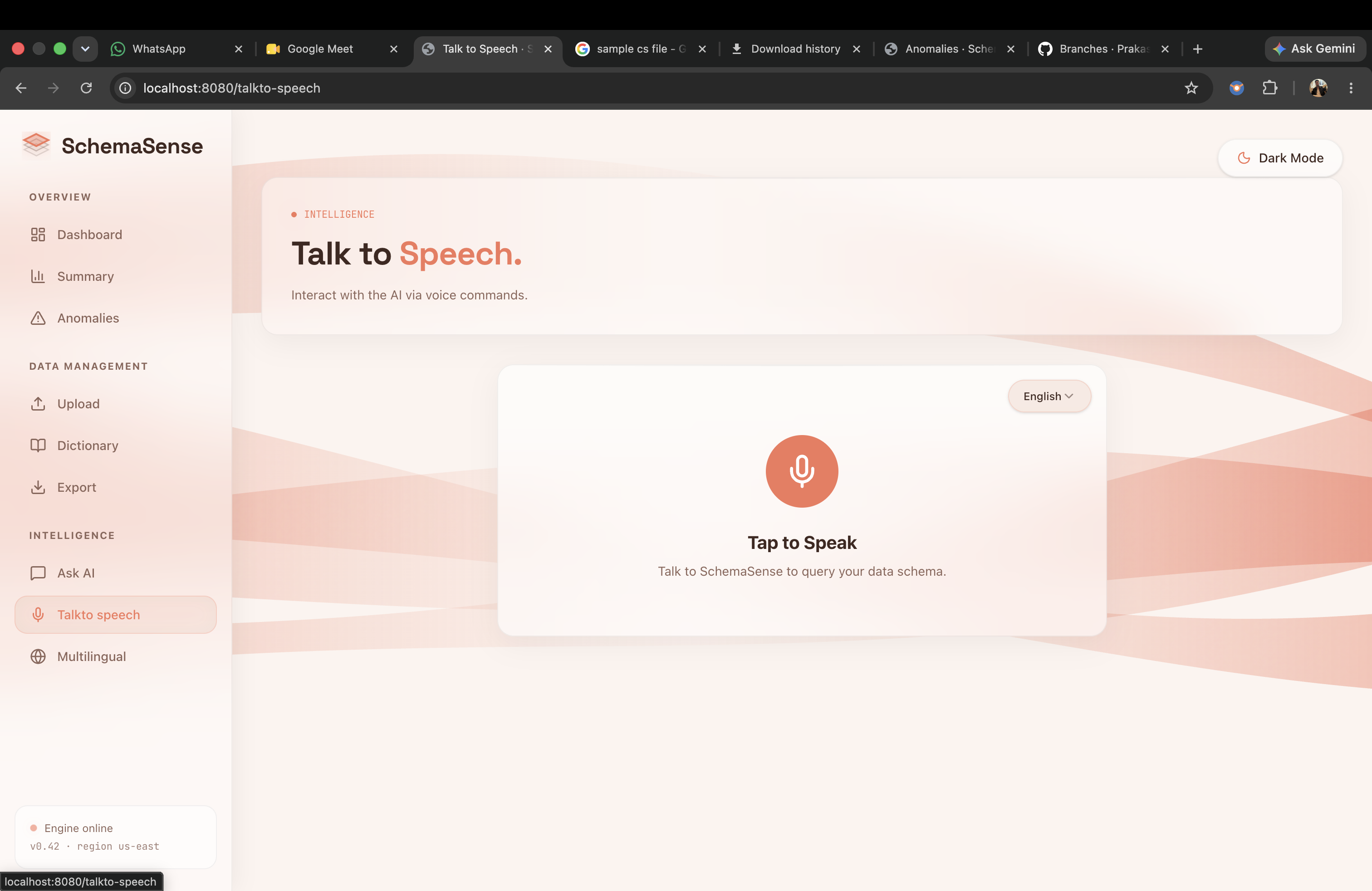This screenshot has width=1372, height=891.
Task: Click the Tap to Speak heading
Action: [x=802, y=542]
